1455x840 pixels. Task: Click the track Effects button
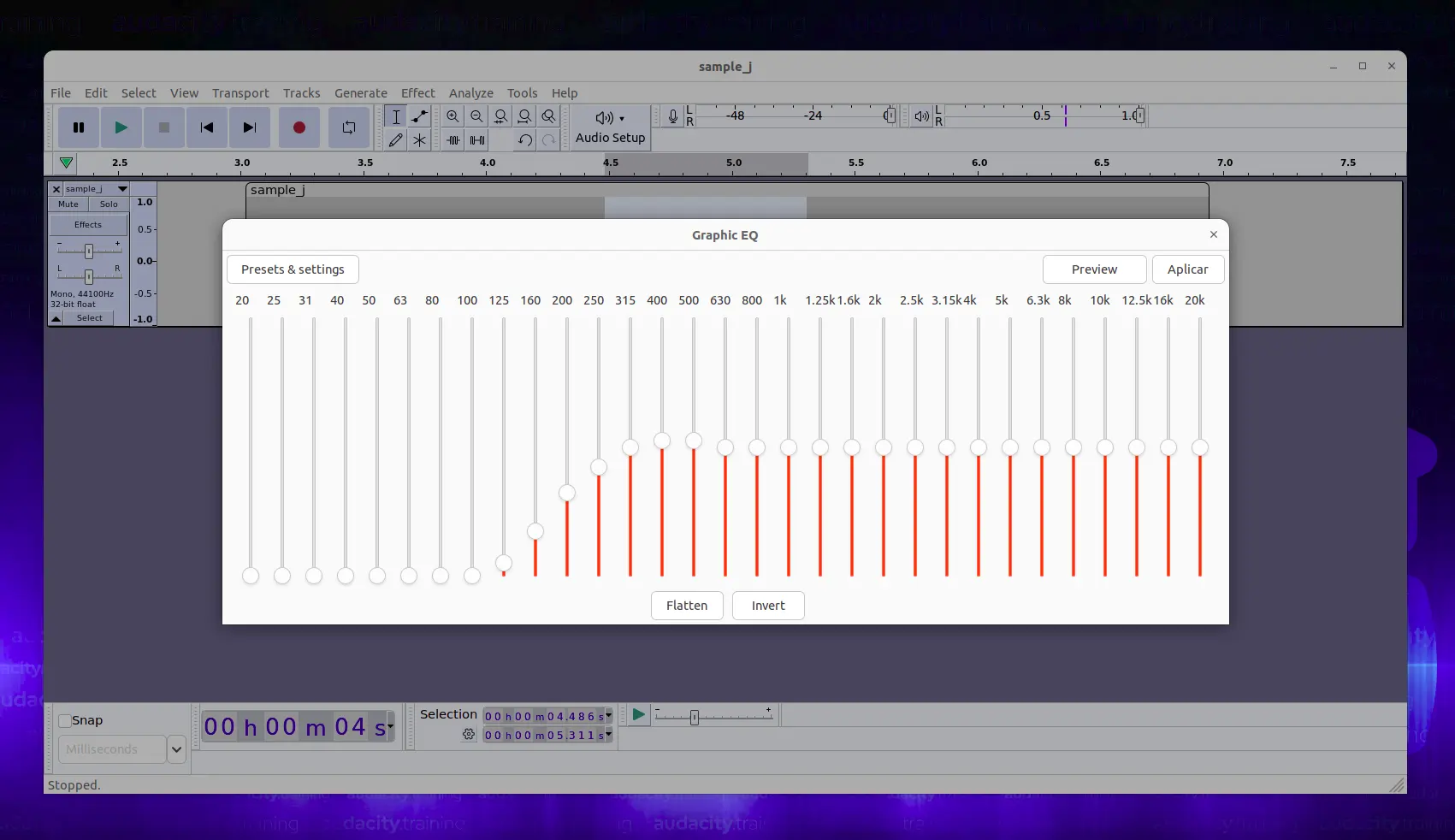click(x=88, y=225)
